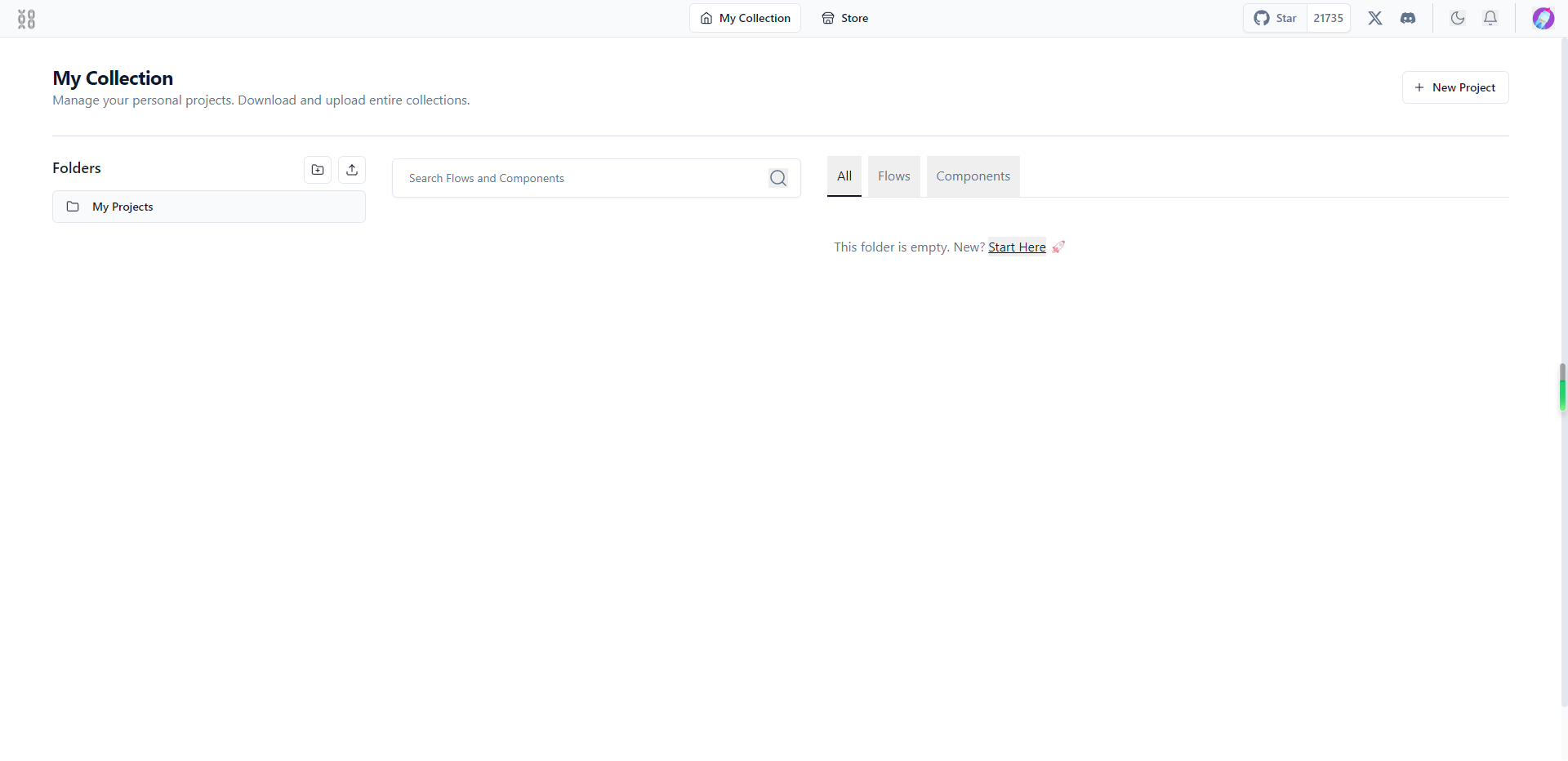Switch to the Flows tab
1568x761 pixels.
pyautogui.click(x=894, y=176)
